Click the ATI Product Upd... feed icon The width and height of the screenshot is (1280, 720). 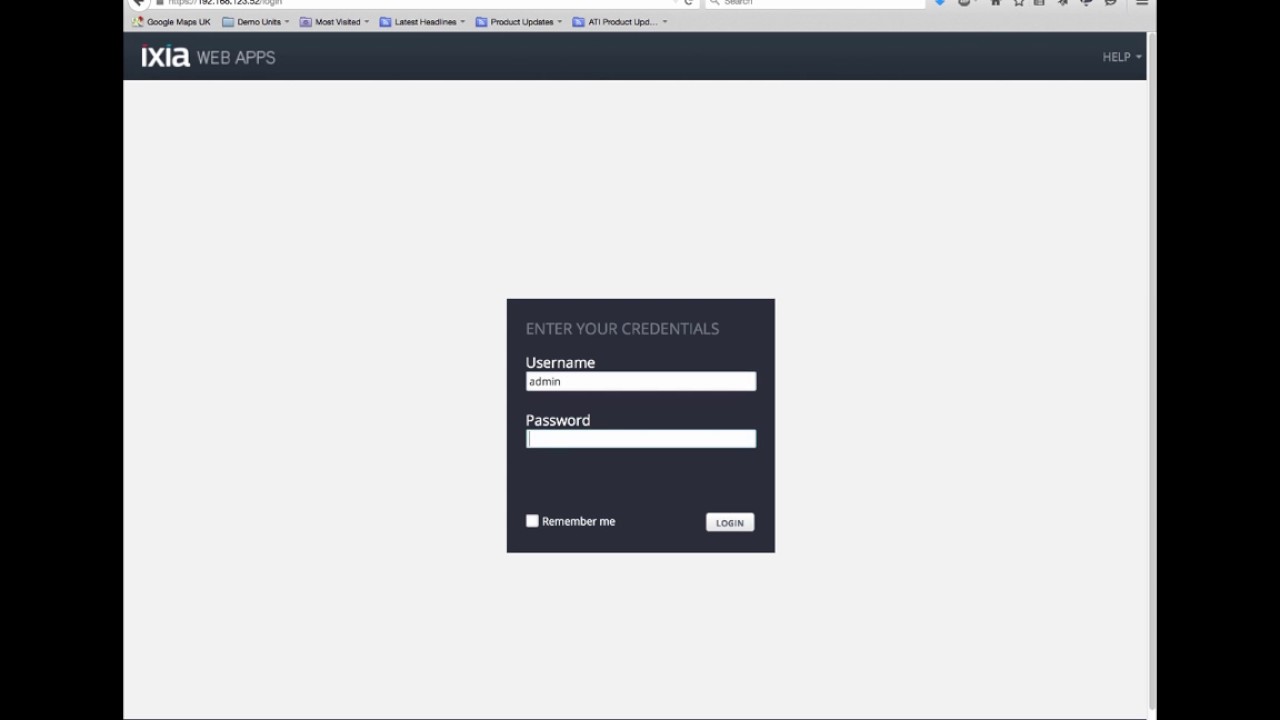578,22
